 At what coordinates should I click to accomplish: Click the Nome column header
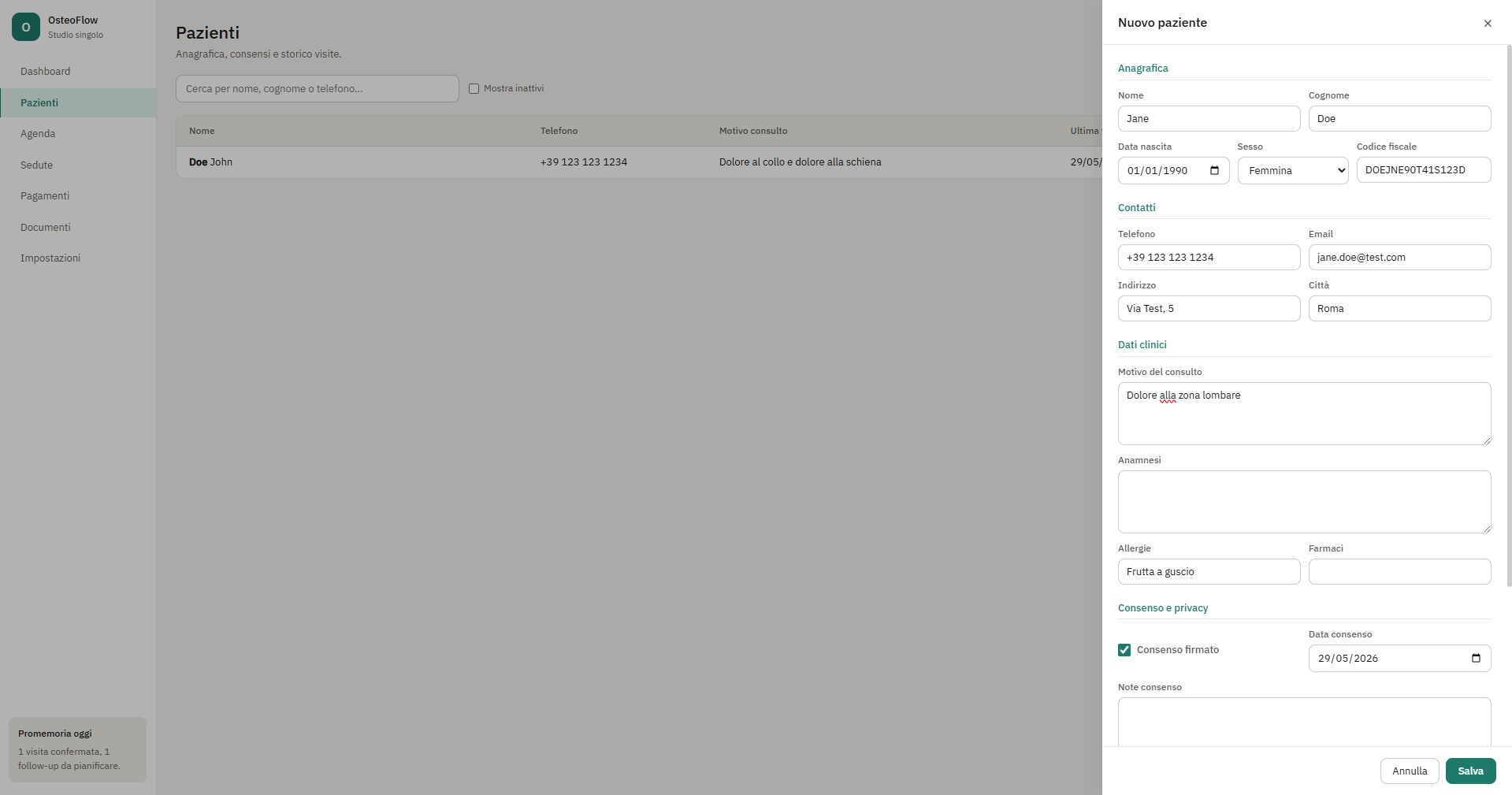pyautogui.click(x=202, y=131)
